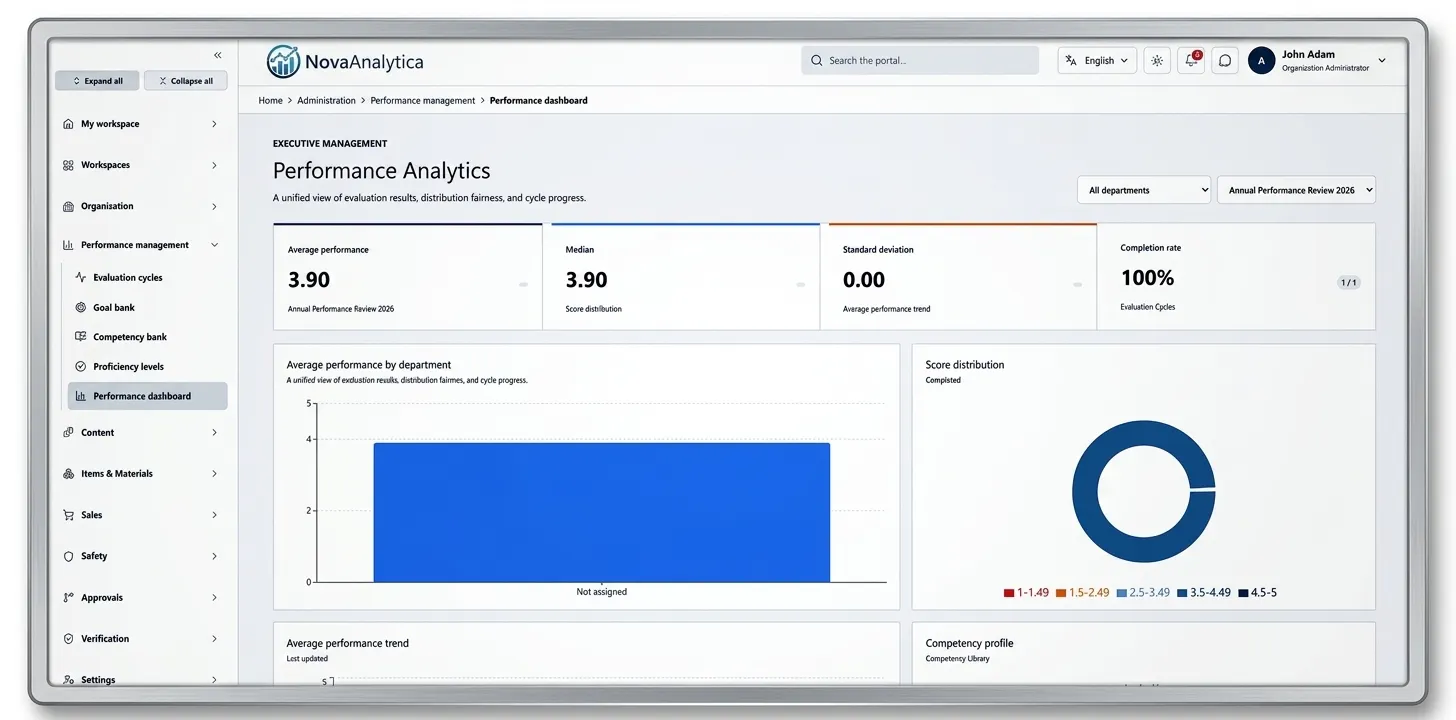Click the 100% completion rate value

[1148, 278]
